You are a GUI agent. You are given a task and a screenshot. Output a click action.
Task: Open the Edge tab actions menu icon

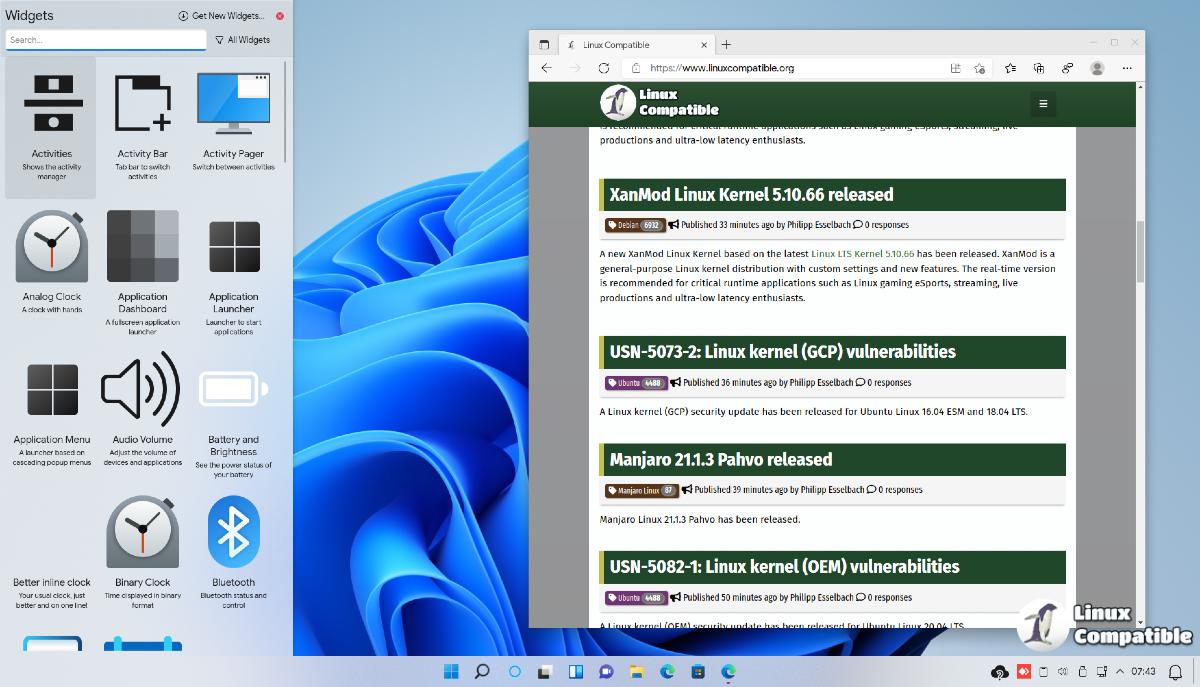point(544,44)
